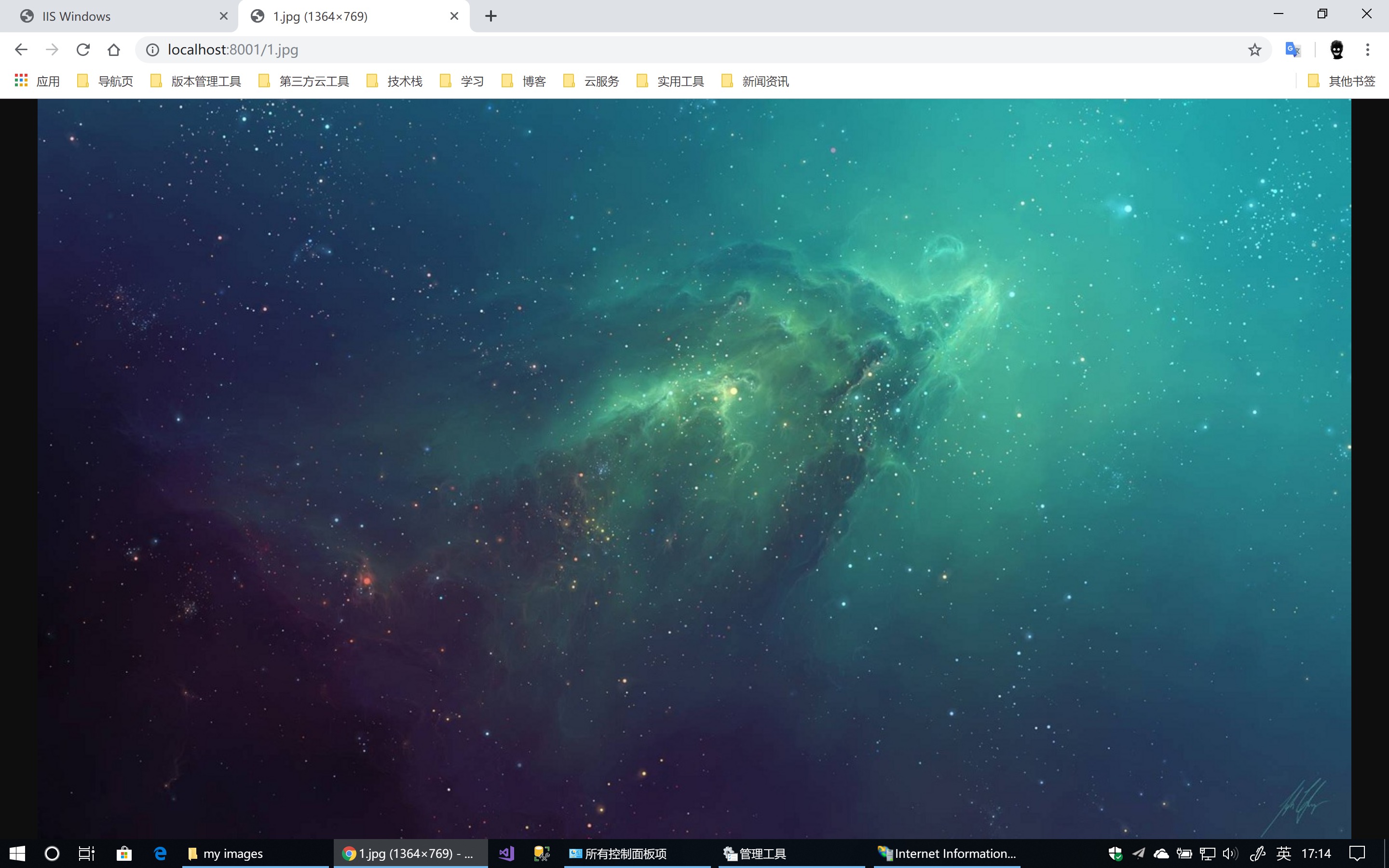
Task: Open the Windows Start menu
Action: tap(17, 854)
